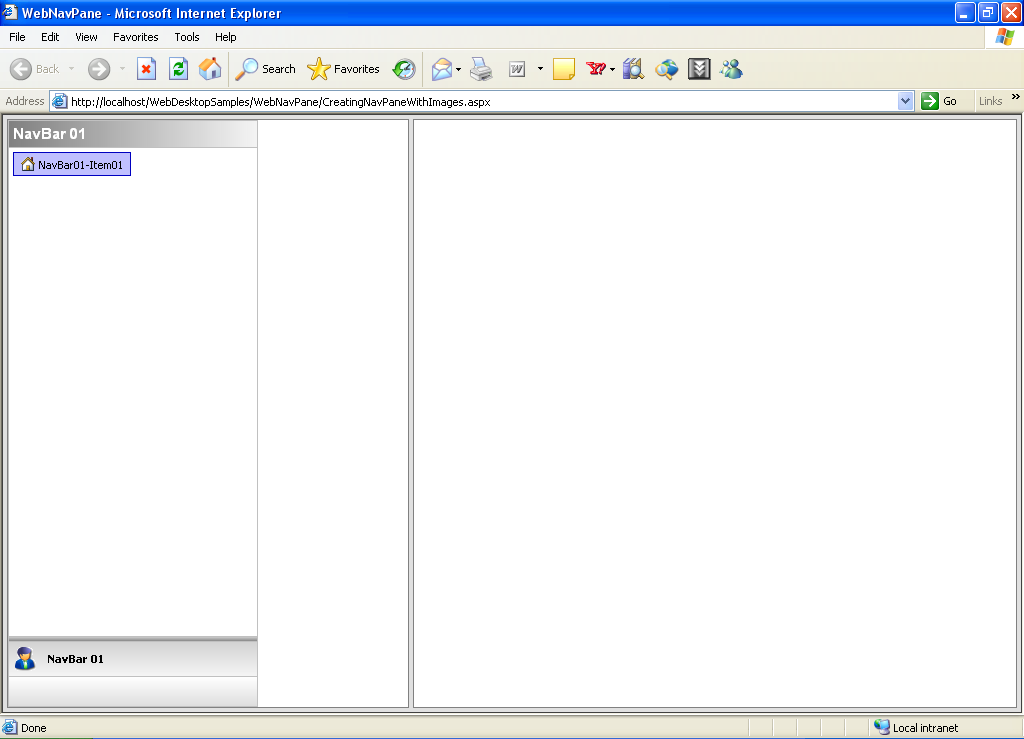Open the address bar dropdown arrow
The height and width of the screenshot is (739, 1024).
[x=906, y=101]
